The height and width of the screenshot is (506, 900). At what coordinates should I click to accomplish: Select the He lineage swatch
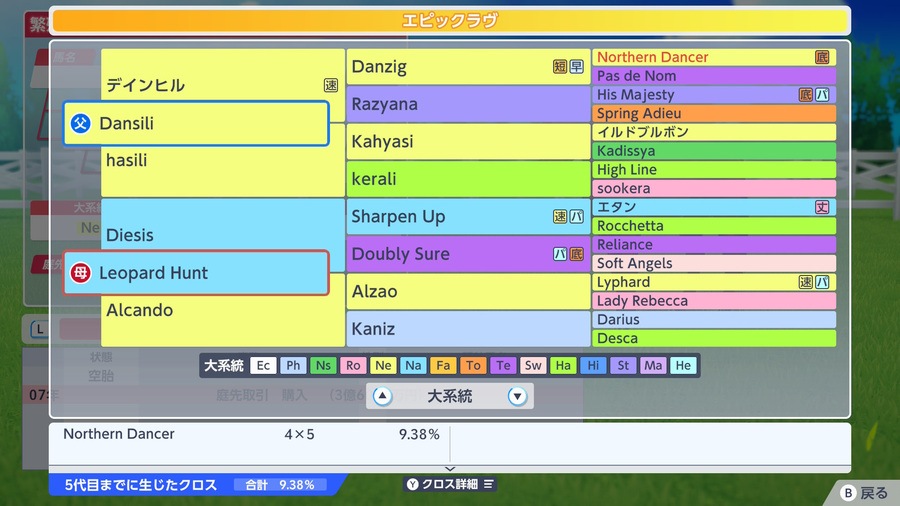[683, 365]
